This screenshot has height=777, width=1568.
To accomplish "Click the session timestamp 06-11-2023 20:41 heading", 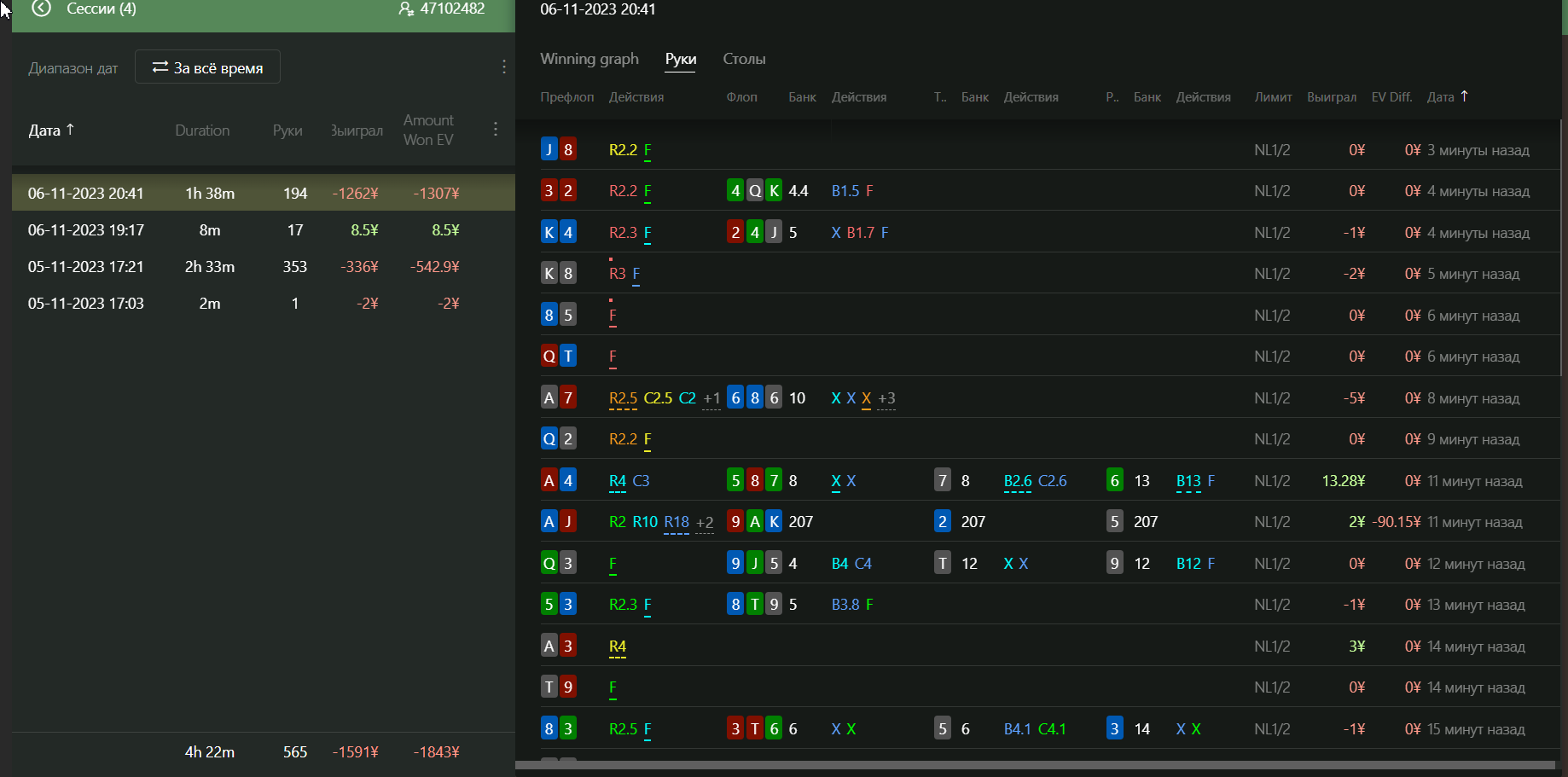I will [598, 9].
